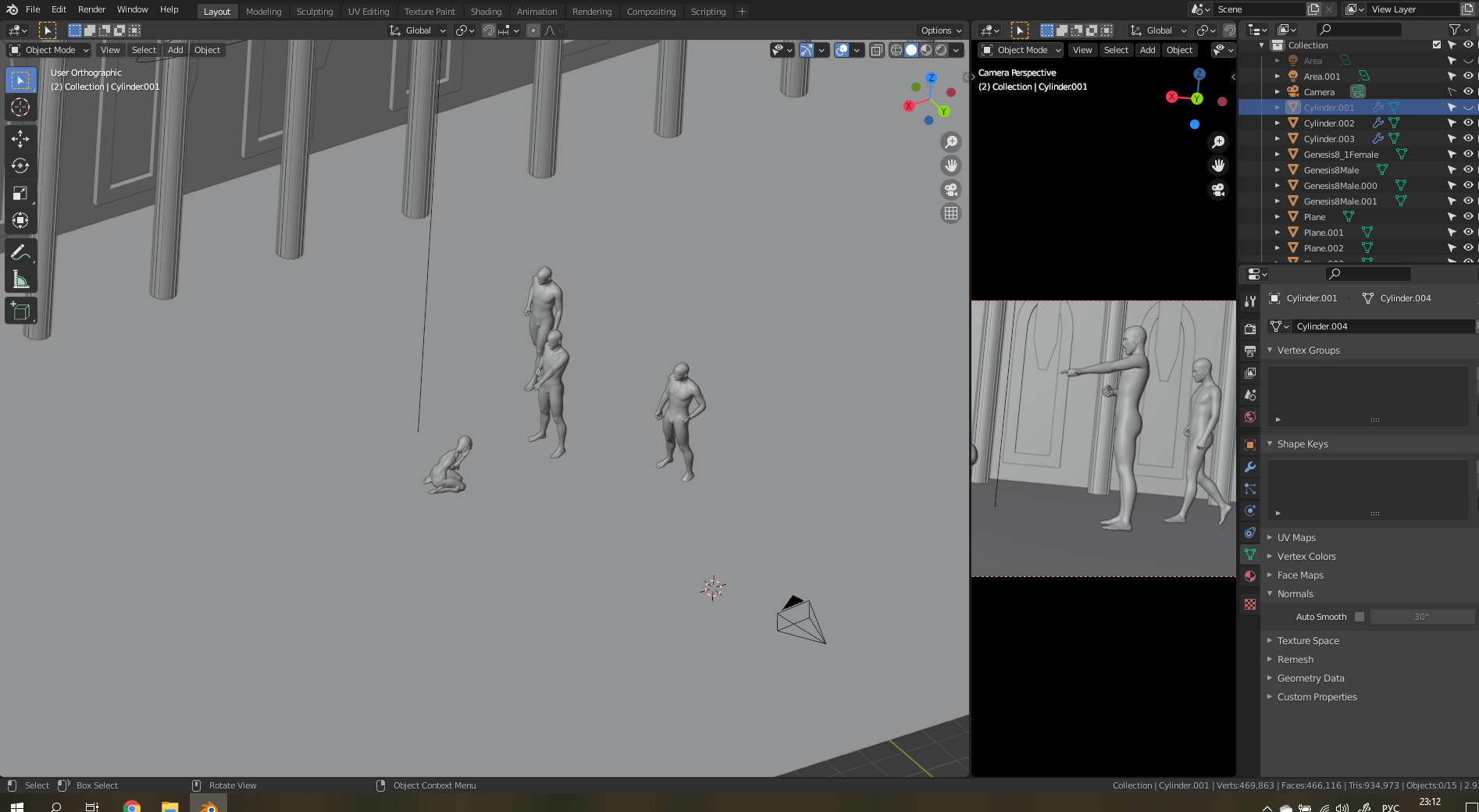
Task: Switch to the Sculpting workspace tab
Action: coord(314,12)
